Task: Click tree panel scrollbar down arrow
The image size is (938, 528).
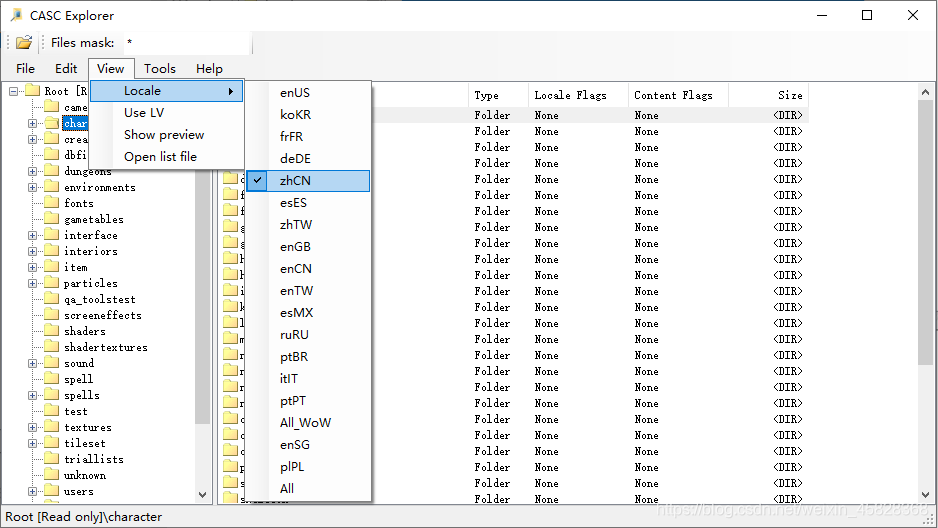Action: [x=202, y=495]
